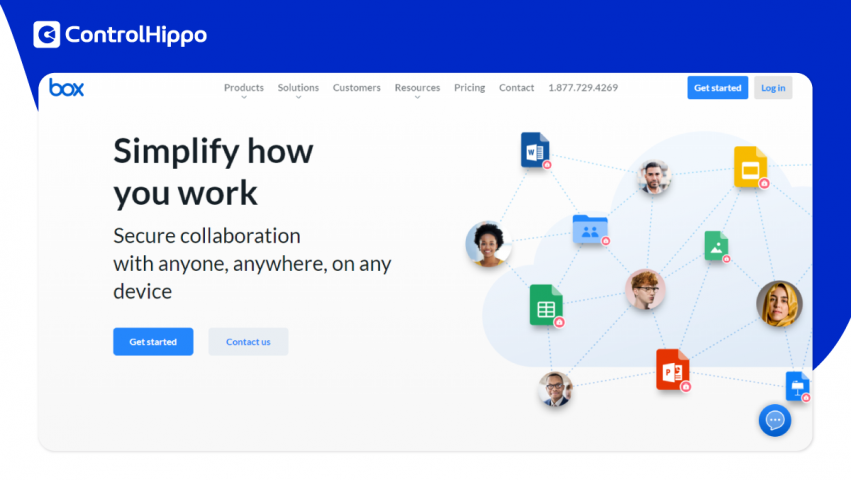Click the green spreadsheet file icon
This screenshot has width=851, height=480.
click(x=545, y=305)
